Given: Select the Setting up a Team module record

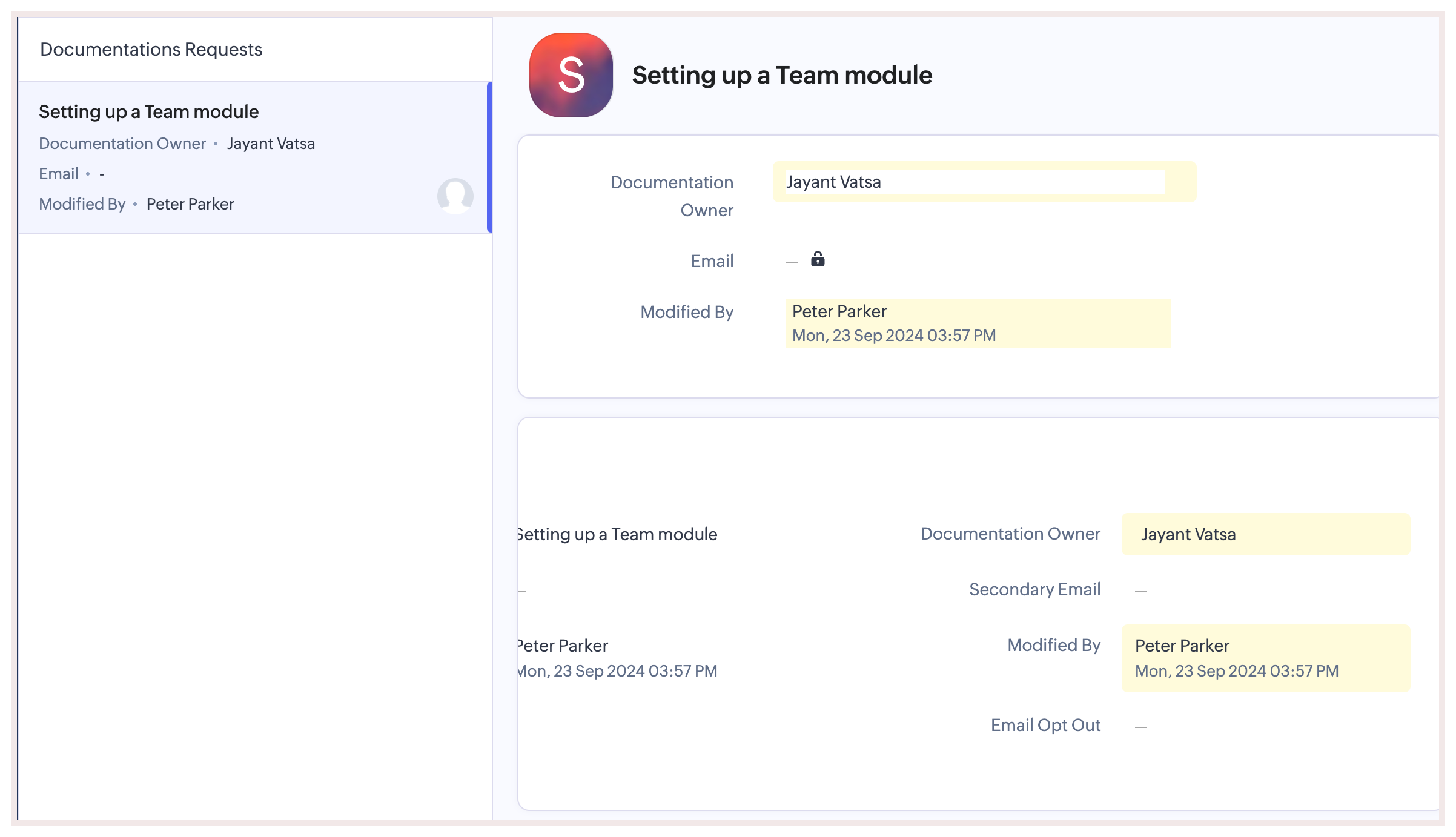Looking at the screenshot, I should point(149,112).
